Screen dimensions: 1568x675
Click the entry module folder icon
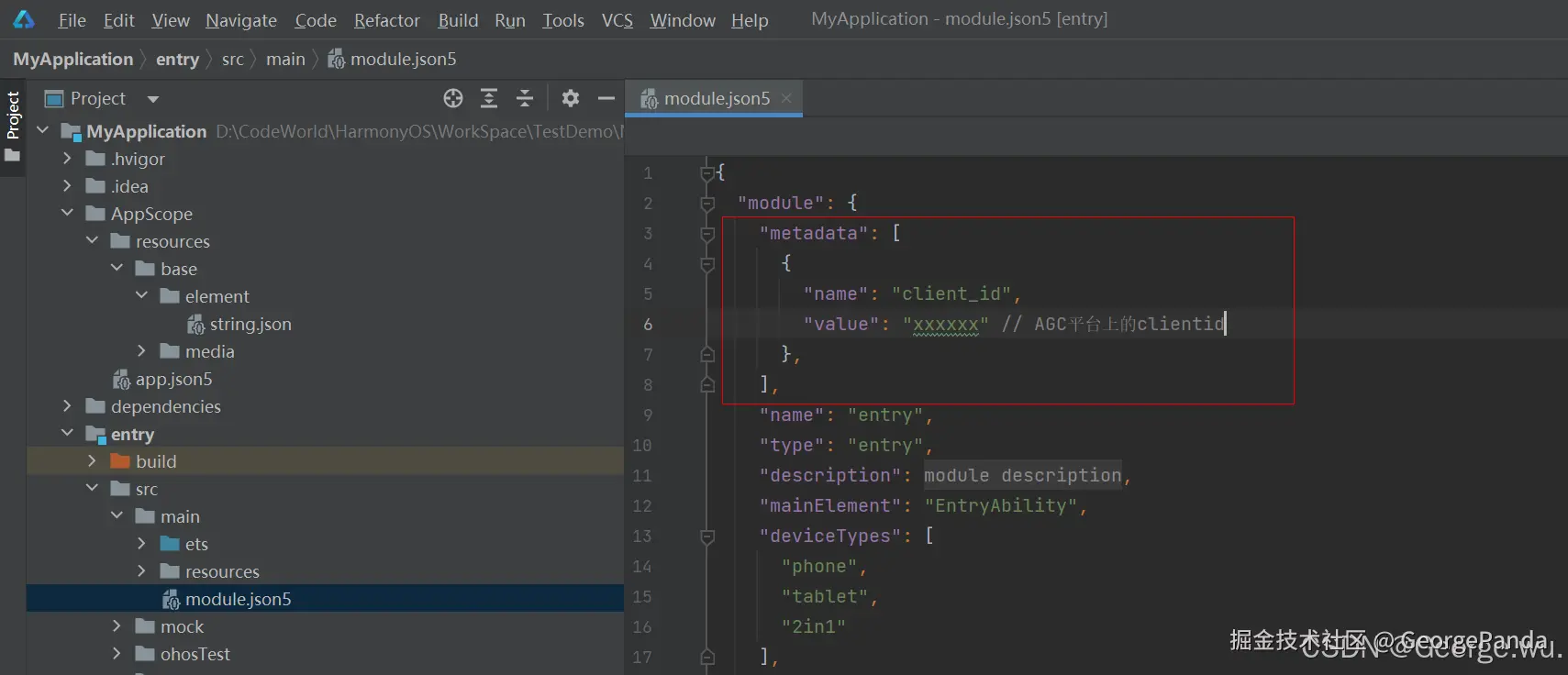click(95, 434)
